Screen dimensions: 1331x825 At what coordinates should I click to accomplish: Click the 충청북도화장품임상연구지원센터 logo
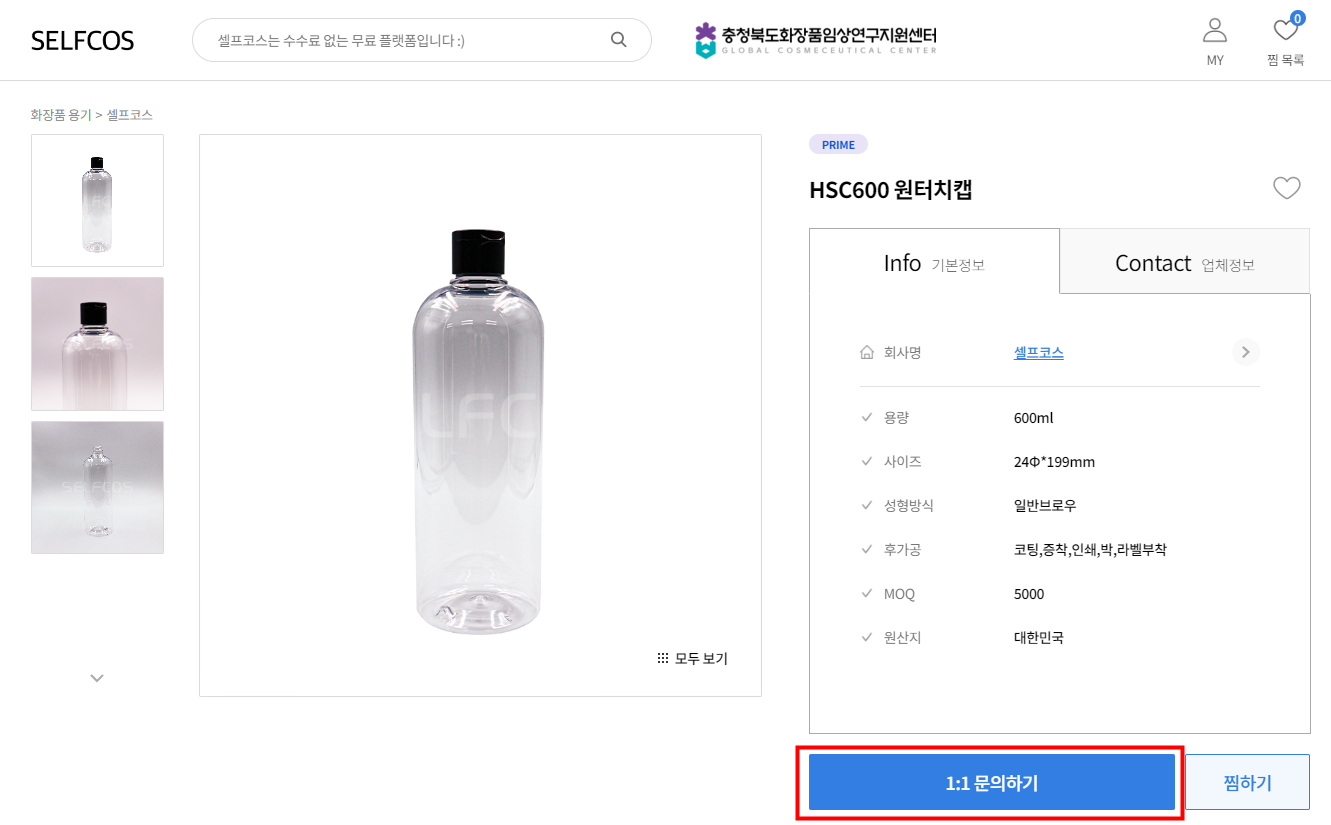coord(816,40)
